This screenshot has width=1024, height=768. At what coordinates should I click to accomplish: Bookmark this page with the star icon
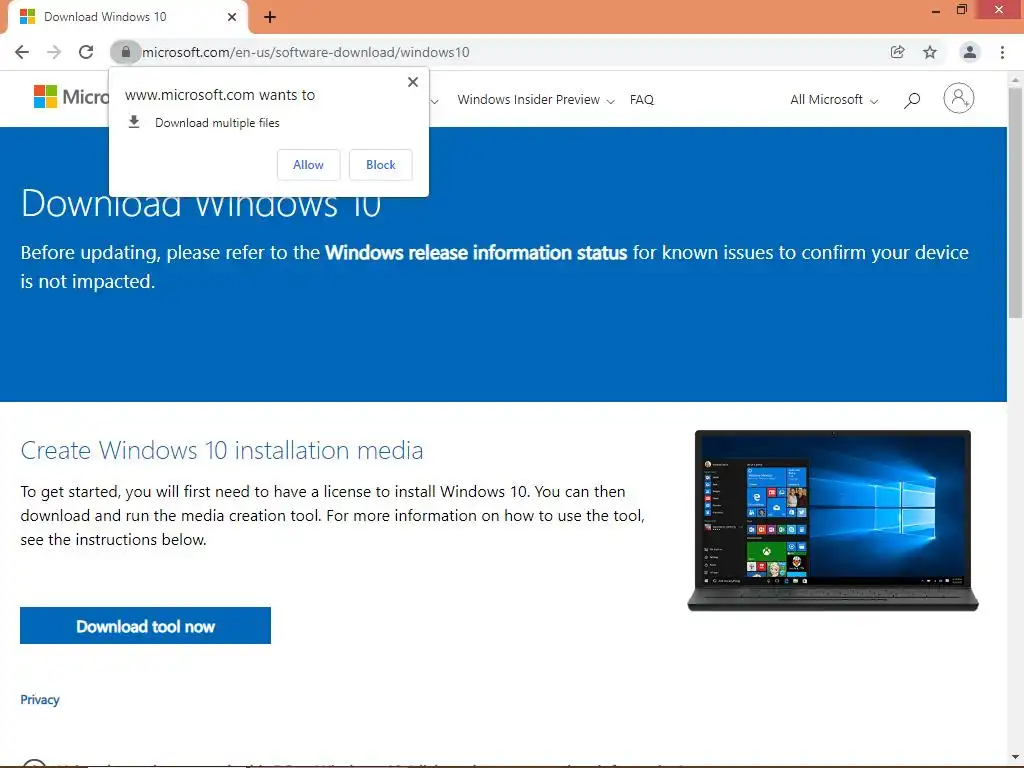coord(930,52)
